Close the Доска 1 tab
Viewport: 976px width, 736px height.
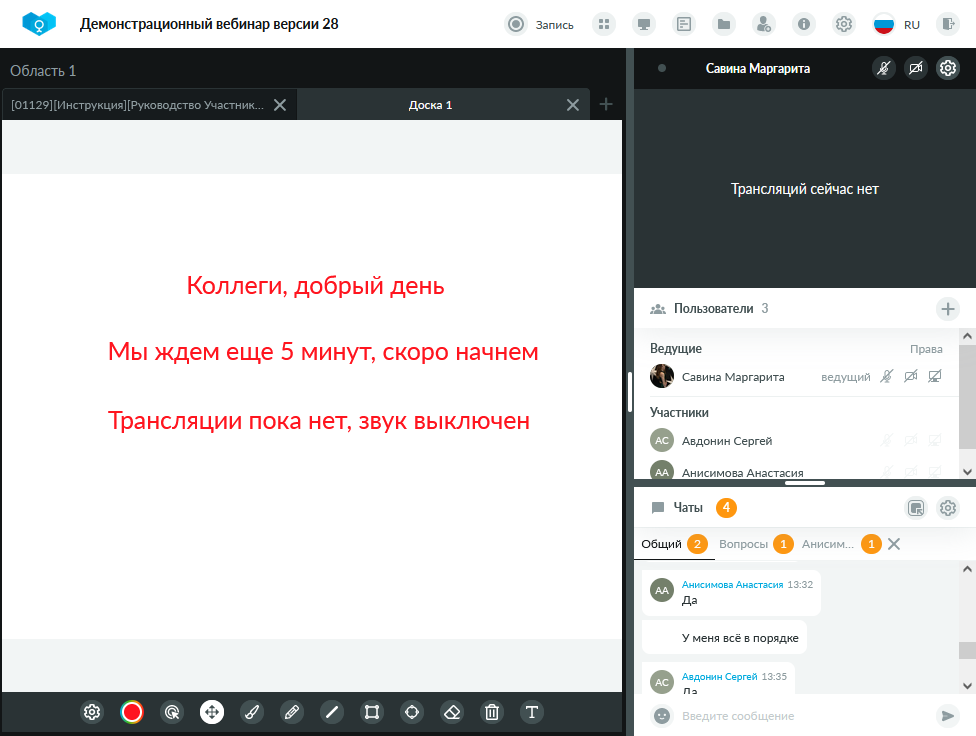click(x=573, y=105)
